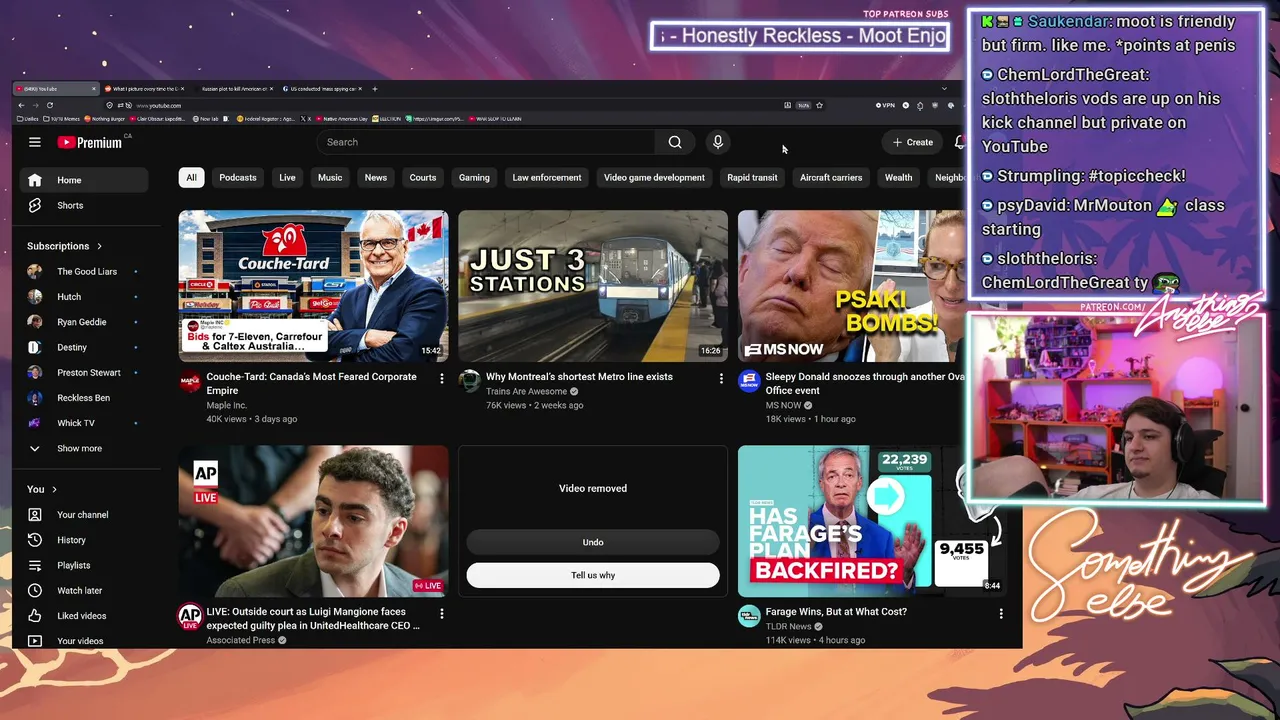1280x720 pixels.
Task: Open Preston Stewart's channel
Action: (x=84, y=372)
